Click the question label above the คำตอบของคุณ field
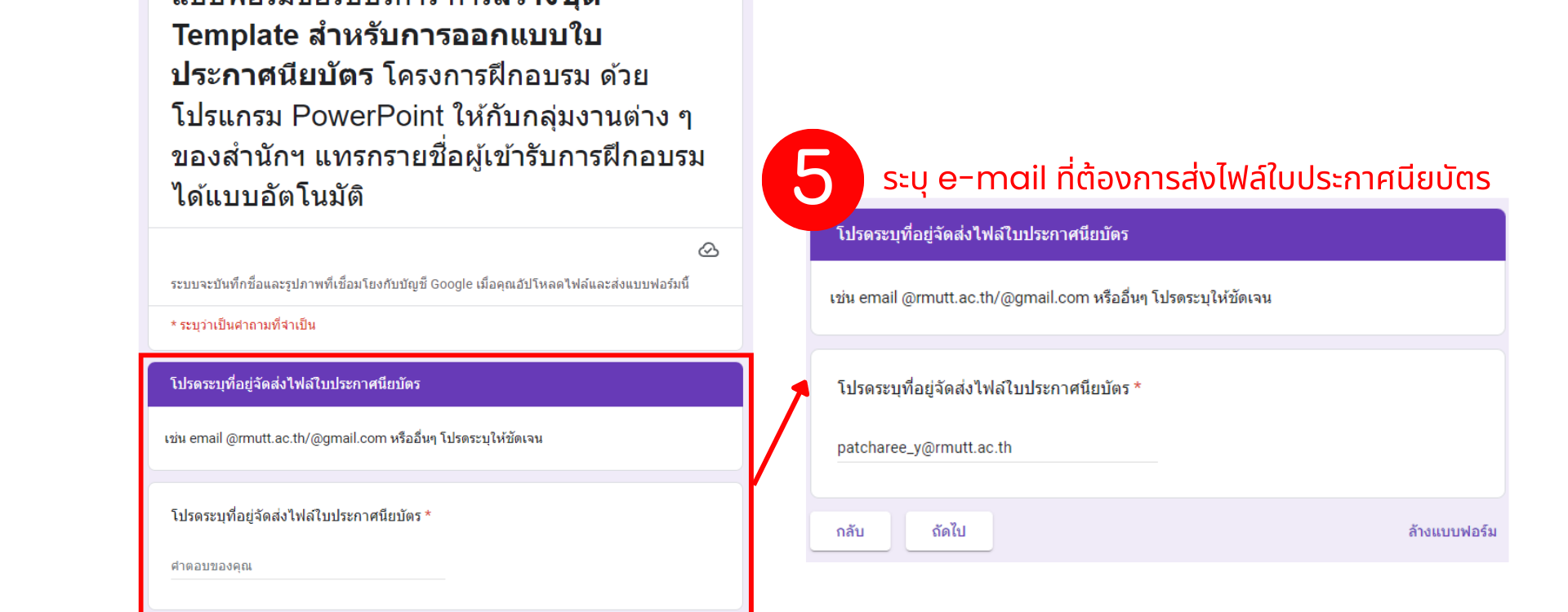The image size is (1568, 612). (296, 516)
